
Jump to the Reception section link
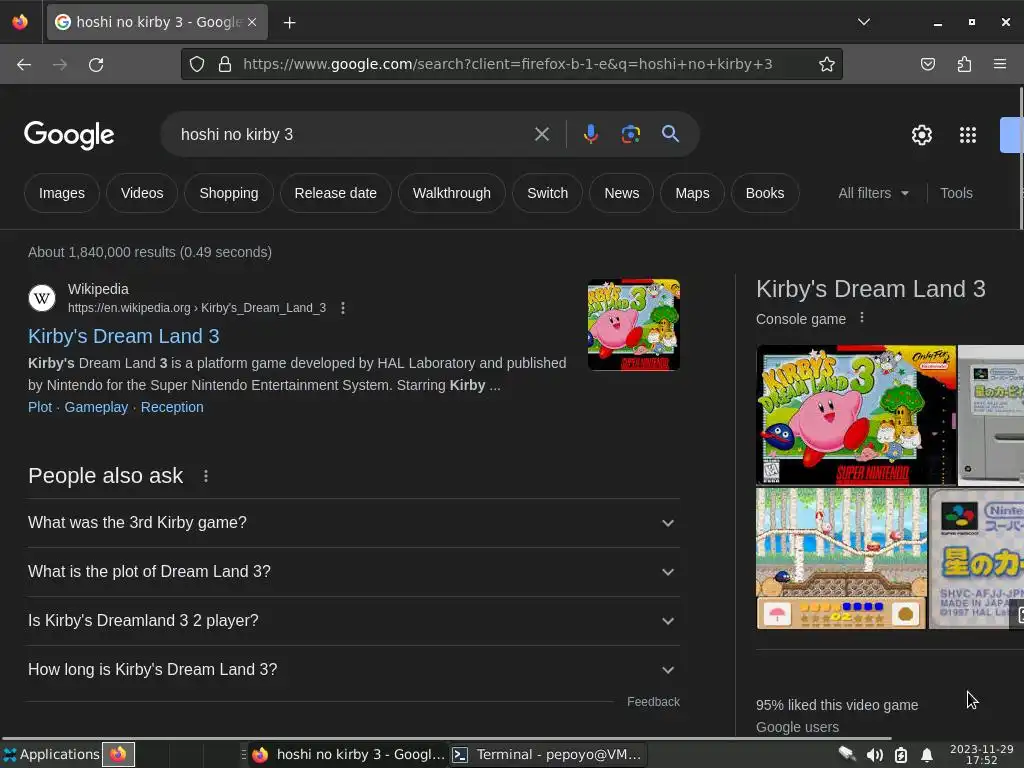172,407
